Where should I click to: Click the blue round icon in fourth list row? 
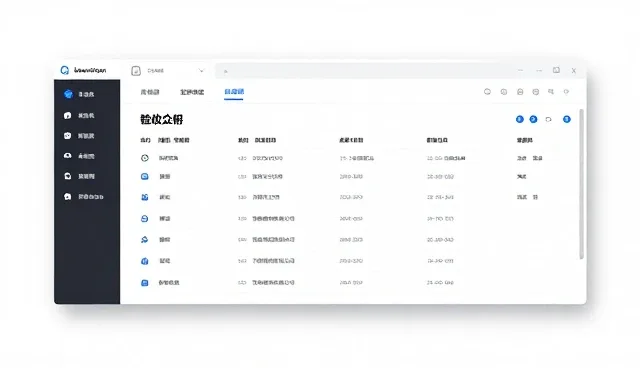click(x=144, y=219)
